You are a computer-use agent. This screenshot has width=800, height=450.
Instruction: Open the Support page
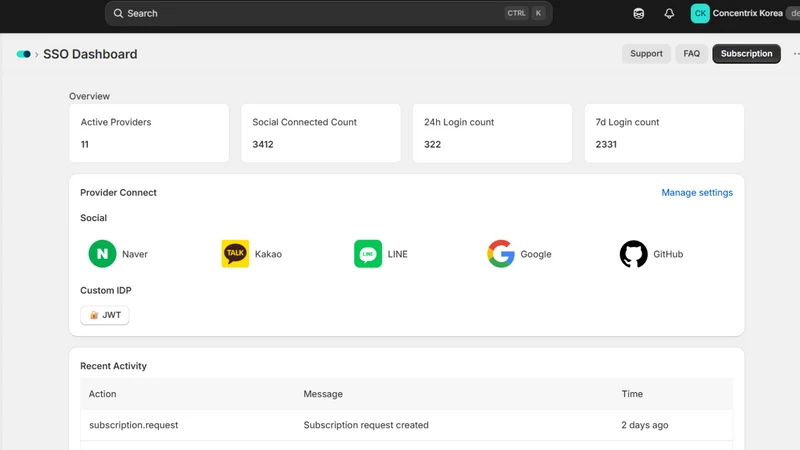pyautogui.click(x=646, y=54)
